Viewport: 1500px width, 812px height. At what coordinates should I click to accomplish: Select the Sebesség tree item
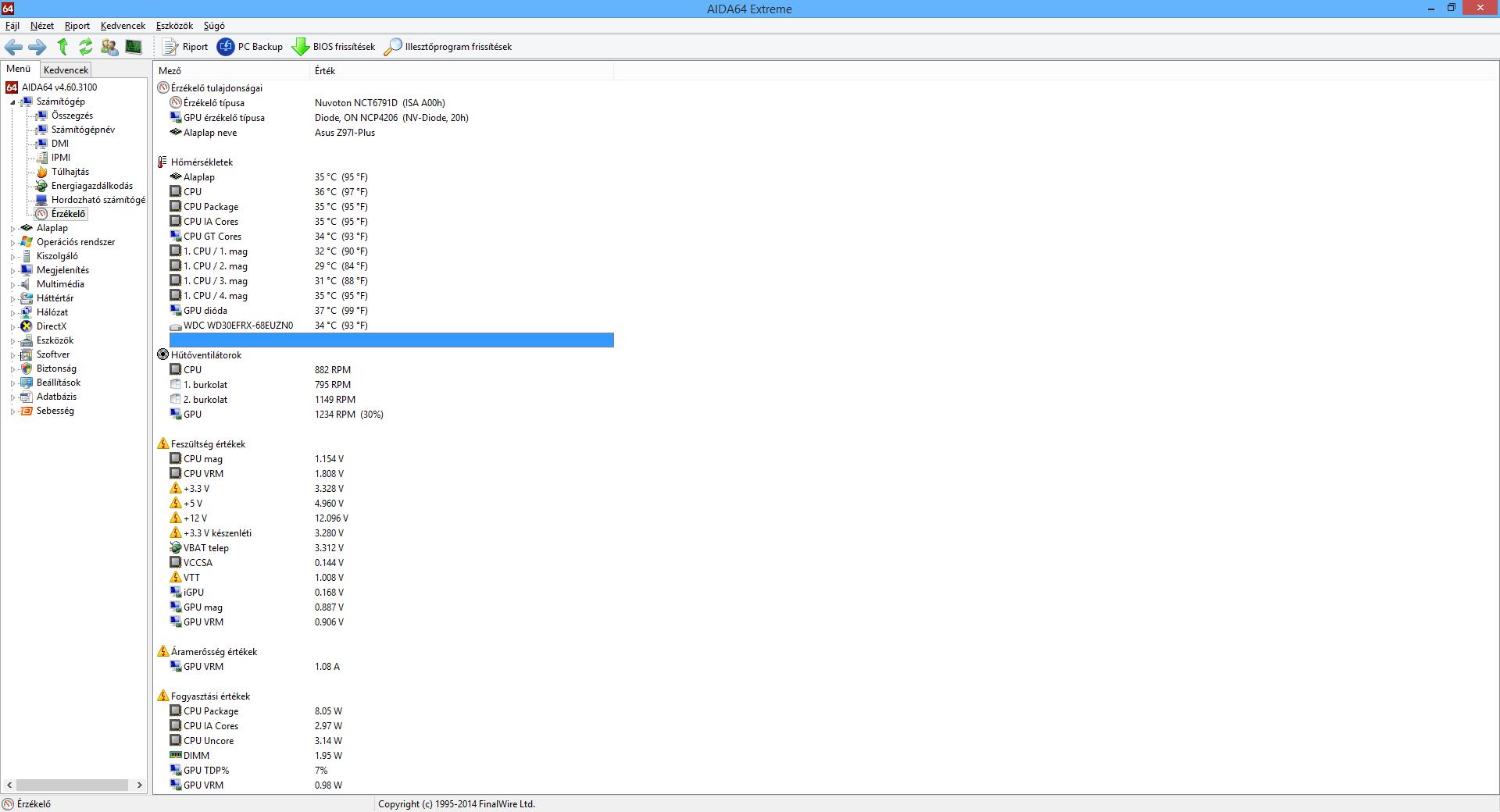click(x=55, y=411)
